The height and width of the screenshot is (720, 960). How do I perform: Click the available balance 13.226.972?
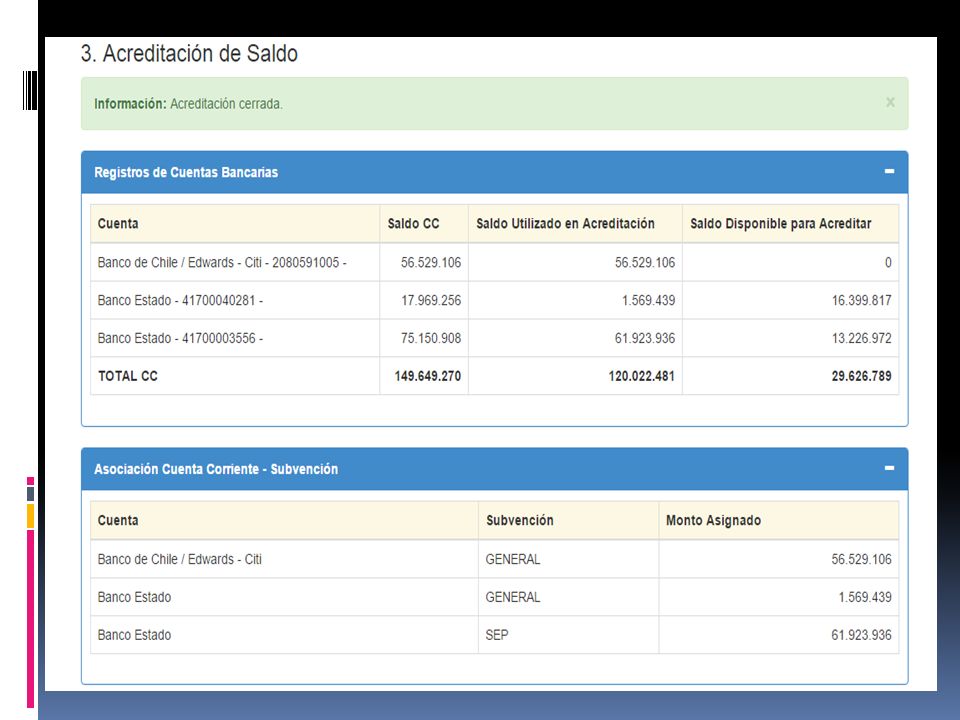tap(861, 339)
